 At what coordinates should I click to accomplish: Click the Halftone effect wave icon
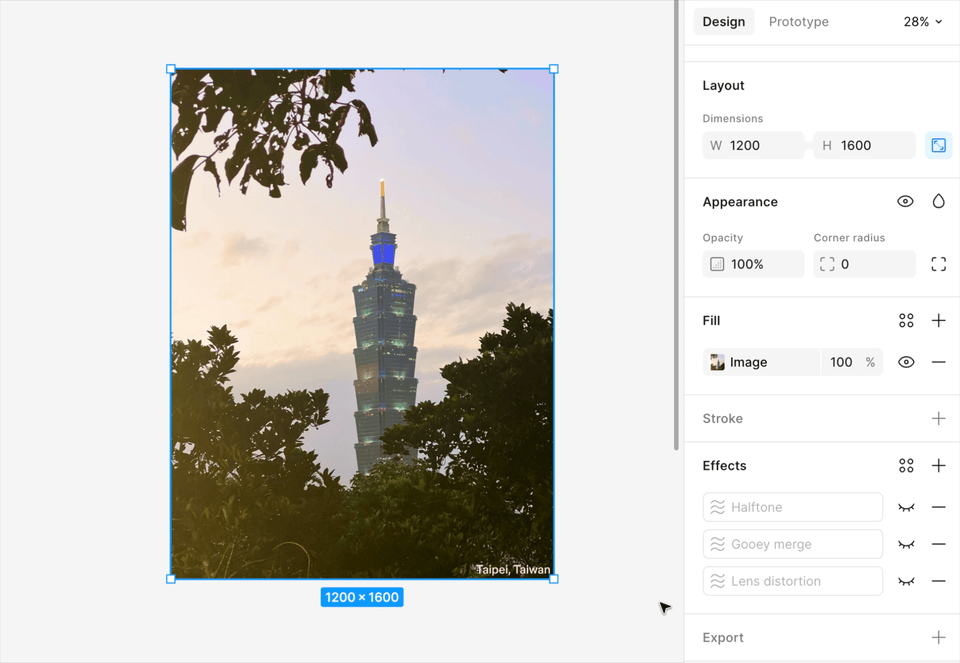718,507
